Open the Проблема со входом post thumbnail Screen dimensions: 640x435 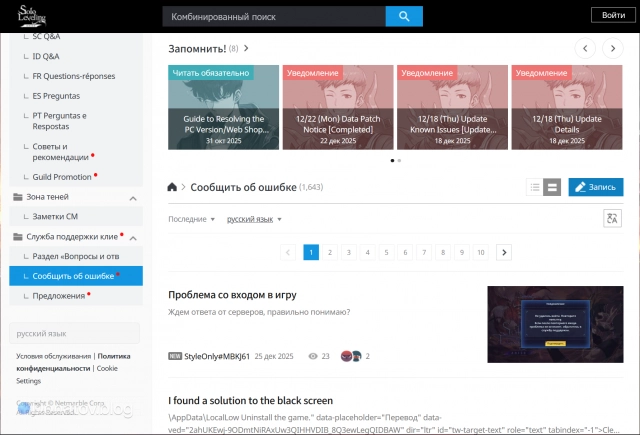[x=555, y=324]
